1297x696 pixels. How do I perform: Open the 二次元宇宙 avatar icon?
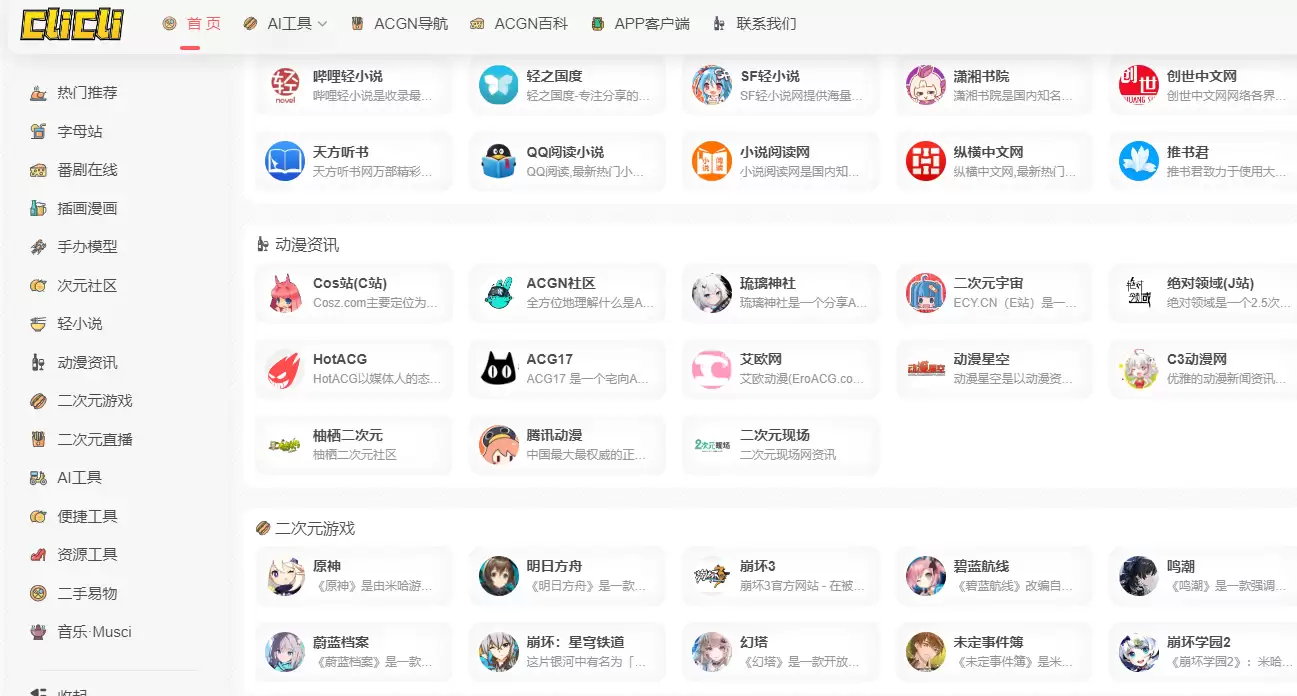(x=926, y=293)
